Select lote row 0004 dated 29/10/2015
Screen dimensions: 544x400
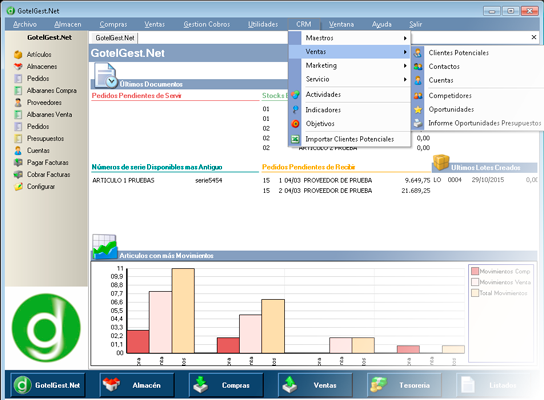click(x=485, y=180)
